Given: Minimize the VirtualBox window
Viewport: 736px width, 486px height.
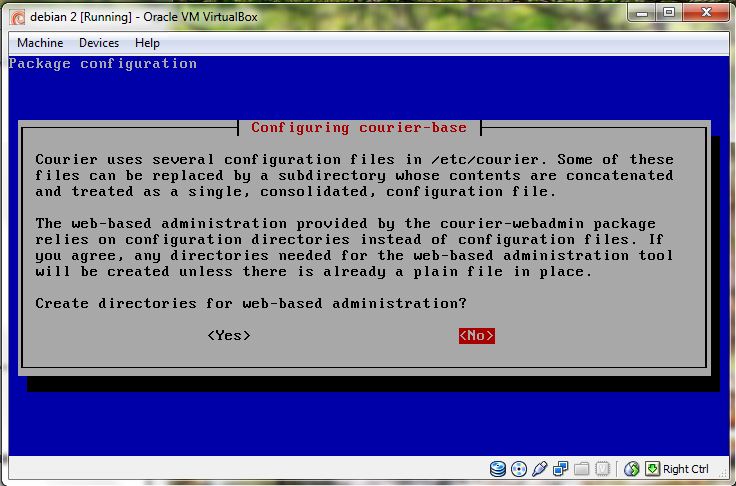Looking at the screenshot, I should coord(642,14).
